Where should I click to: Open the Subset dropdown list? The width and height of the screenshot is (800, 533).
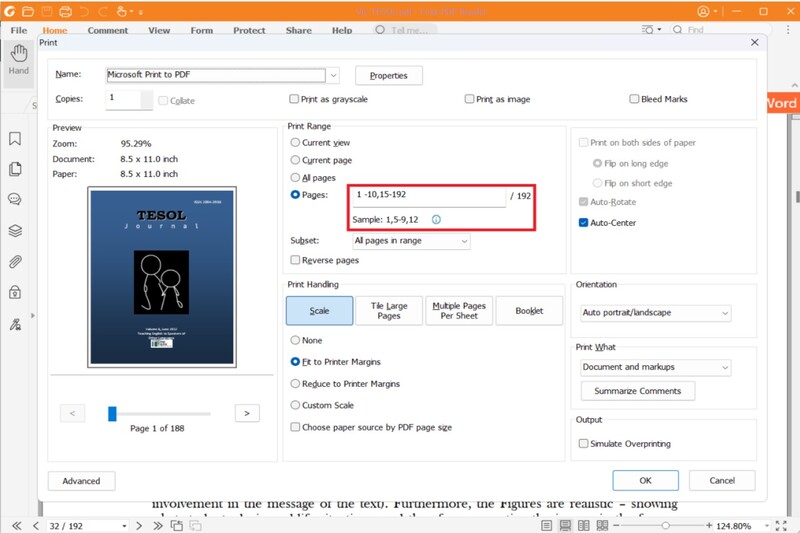coord(410,241)
